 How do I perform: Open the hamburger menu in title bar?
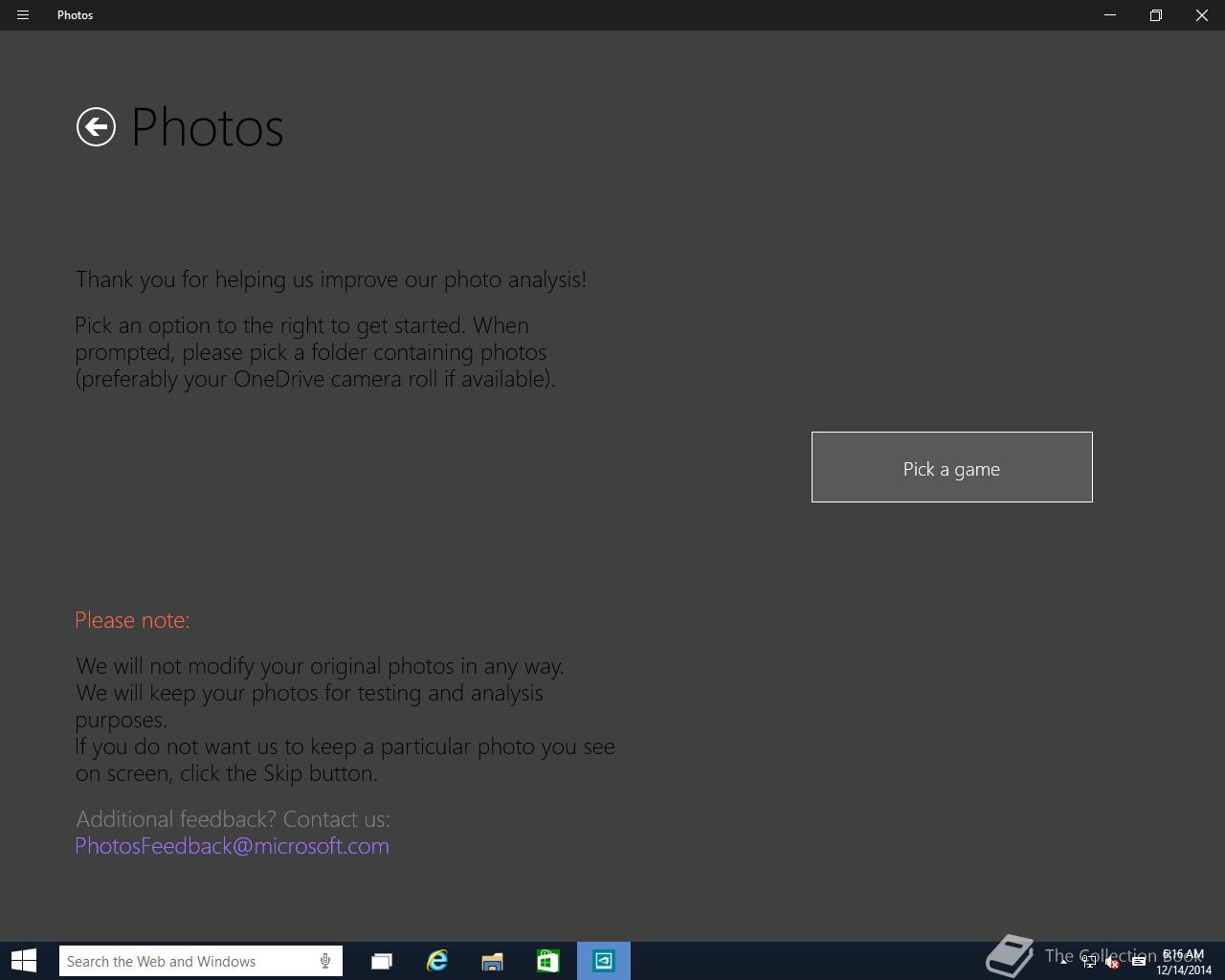[x=23, y=15]
